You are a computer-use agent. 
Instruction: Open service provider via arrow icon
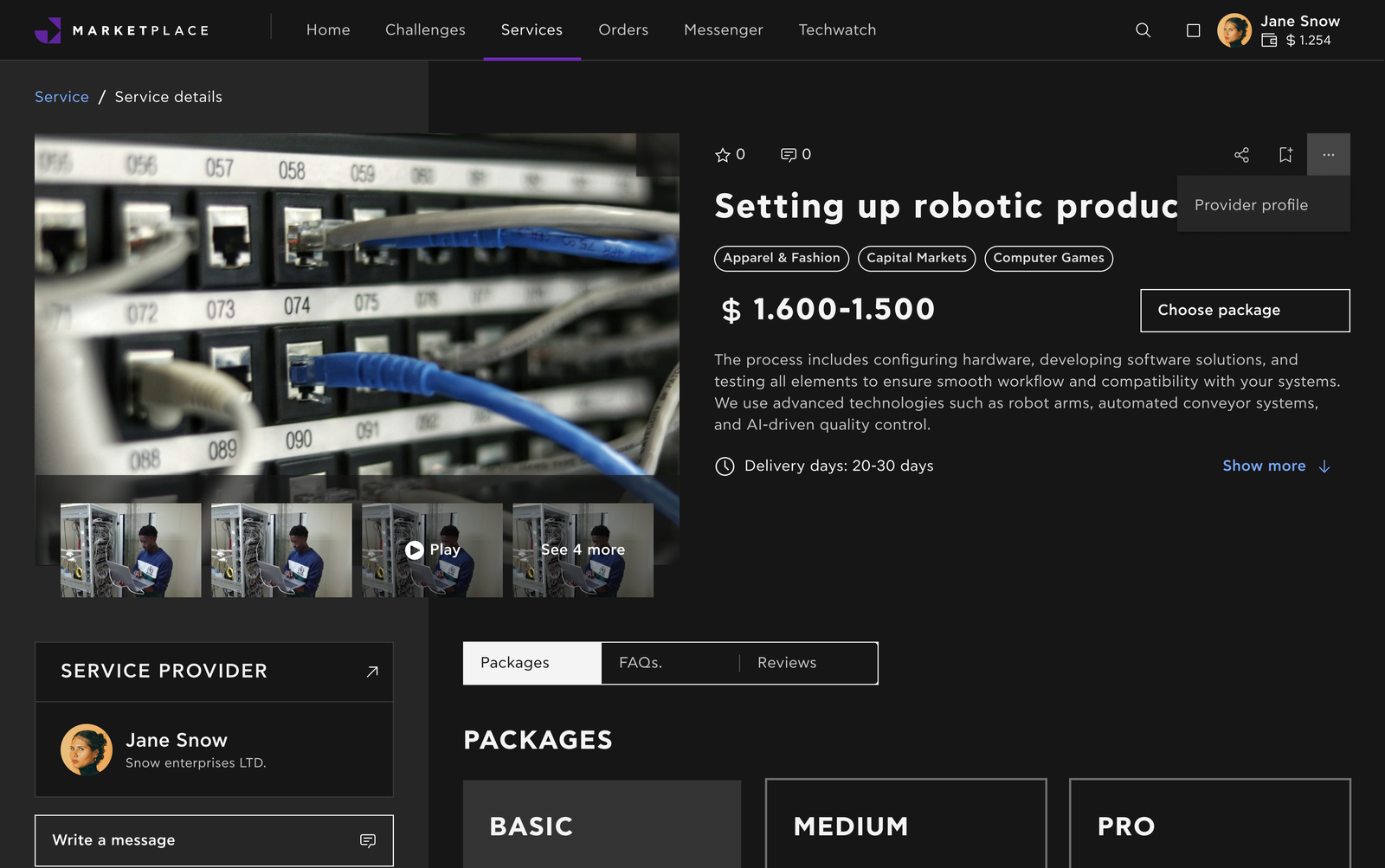[372, 672]
